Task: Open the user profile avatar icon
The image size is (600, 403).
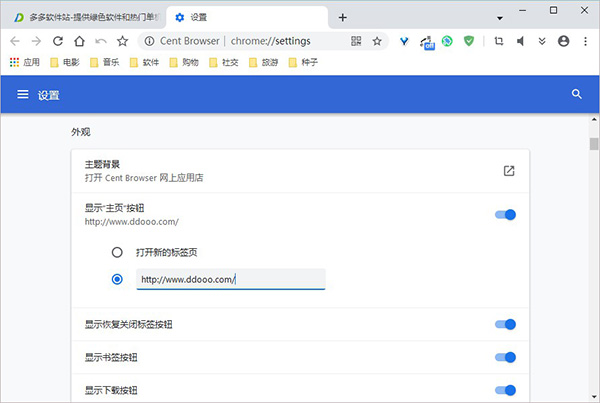Action: pos(563,41)
